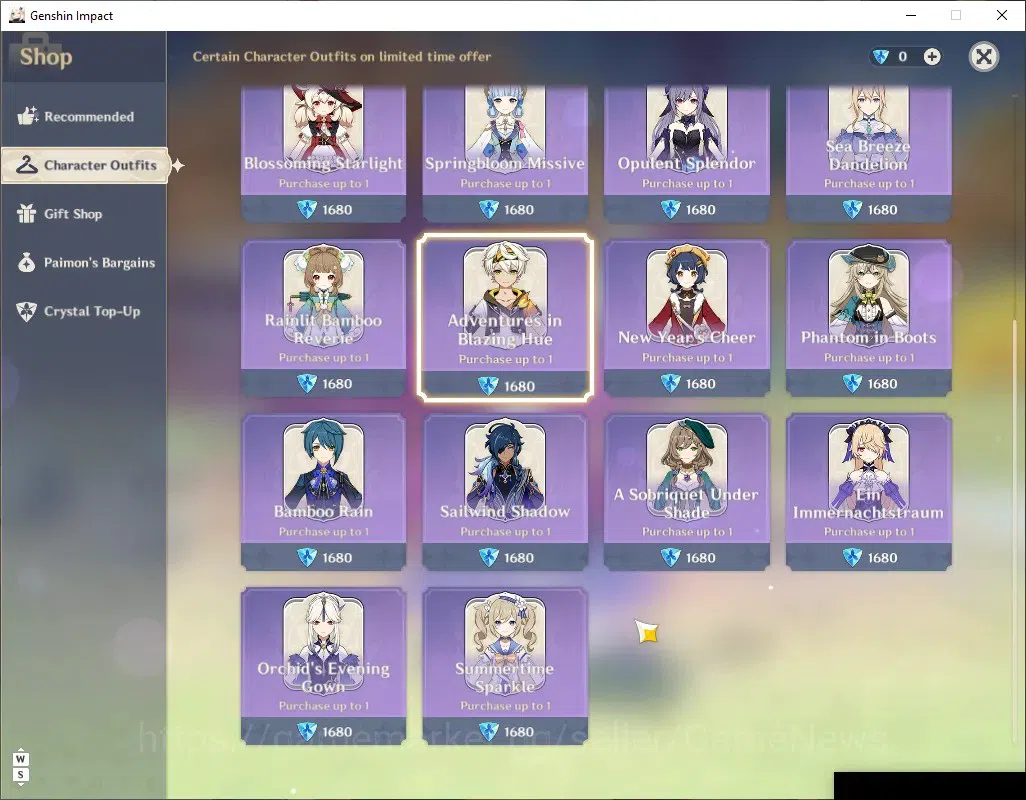Click the crystal icon under Phantom in Boots
The image size is (1026, 800).
[x=852, y=383]
